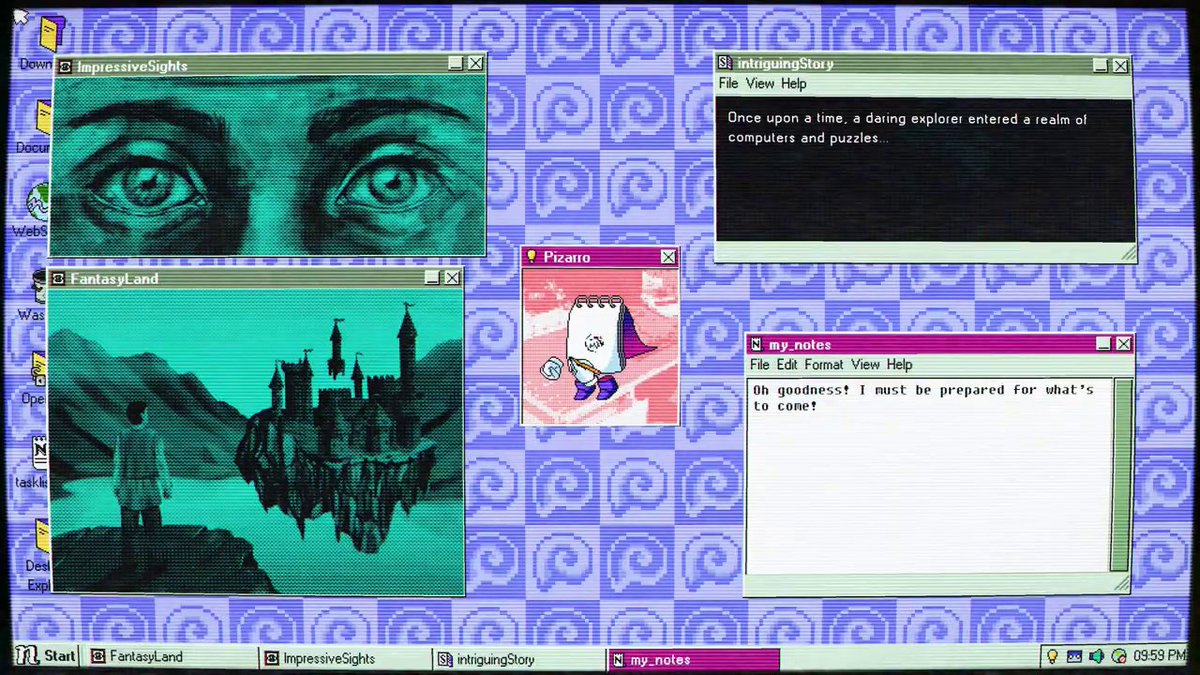1200x675 pixels.
Task: Click the Pizarro notepad assistant character
Action: (x=596, y=348)
